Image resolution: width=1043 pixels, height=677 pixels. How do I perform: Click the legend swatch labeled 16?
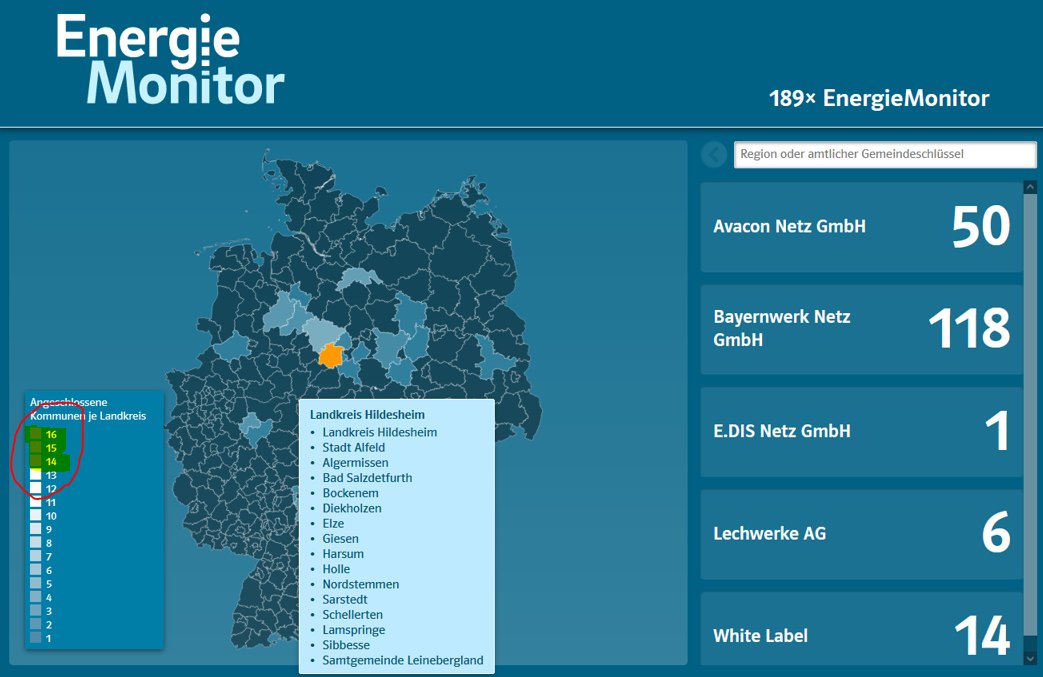pyautogui.click(x=36, y=434)
